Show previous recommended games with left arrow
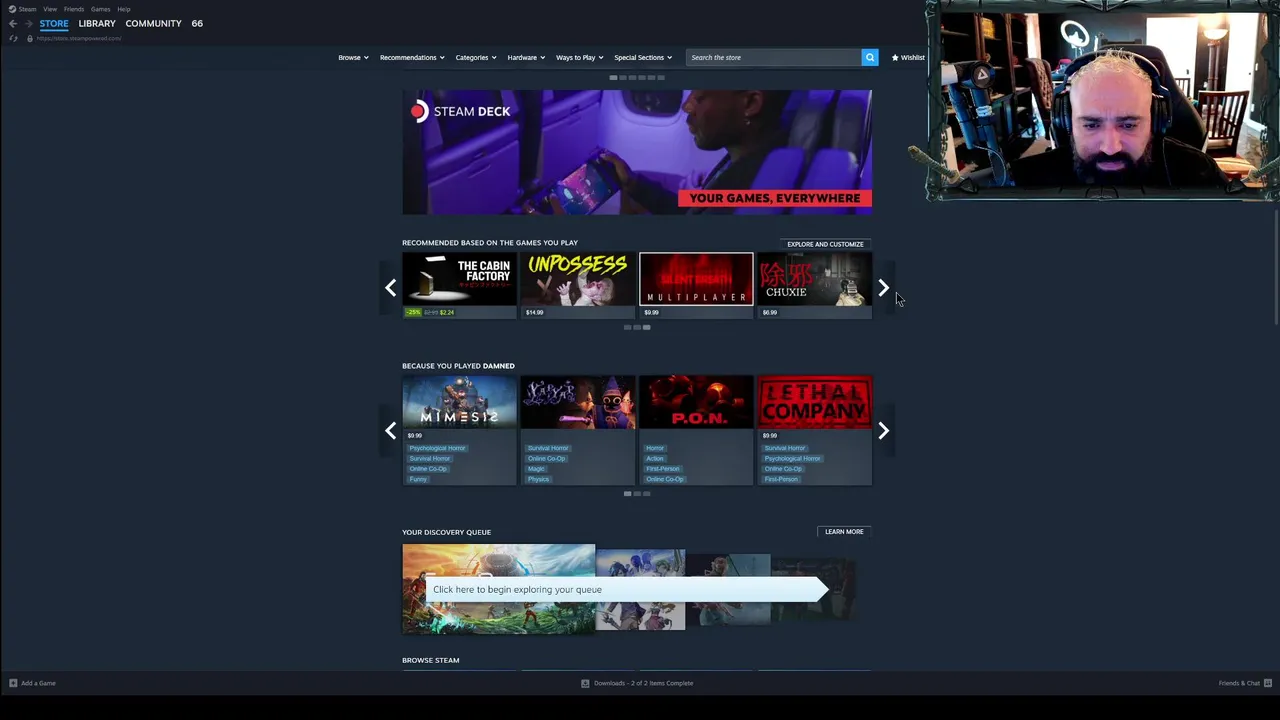Screen dimensions: 1280x720 point(390,288)
